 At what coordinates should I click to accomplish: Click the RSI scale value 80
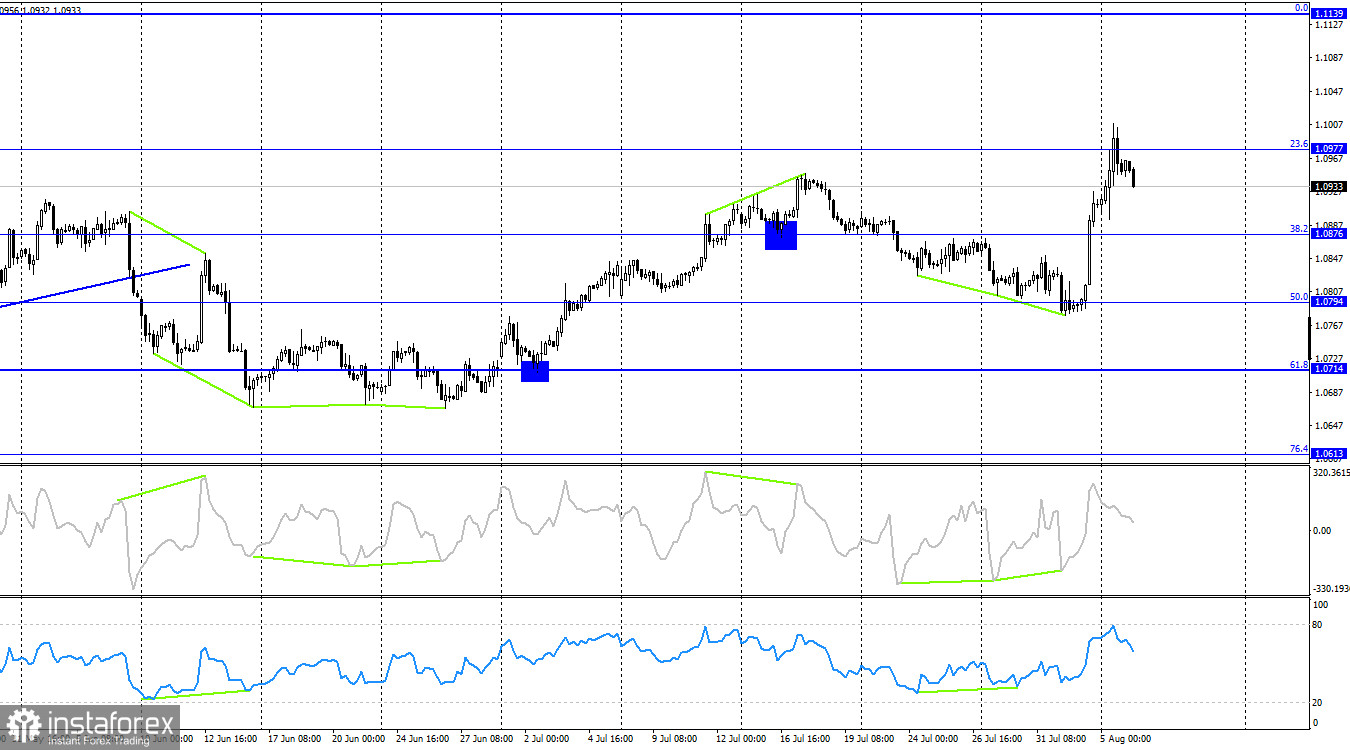tap(1319, 625)
